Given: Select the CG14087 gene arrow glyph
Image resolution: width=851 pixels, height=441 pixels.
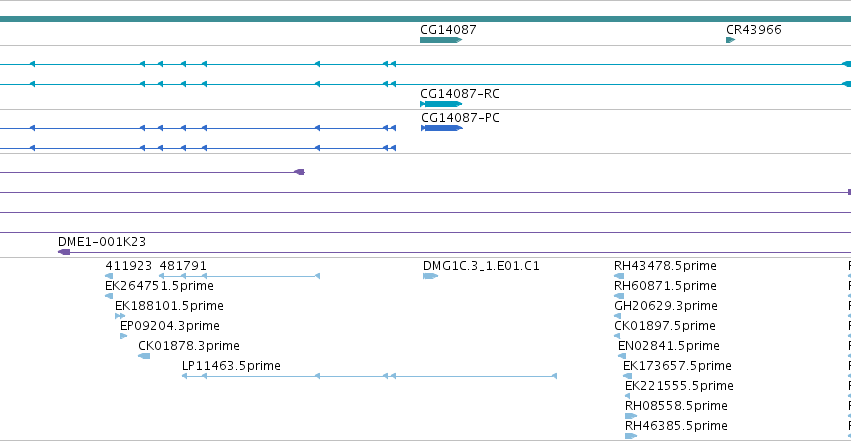Looking at the screenshot, I should click(441, 40).
